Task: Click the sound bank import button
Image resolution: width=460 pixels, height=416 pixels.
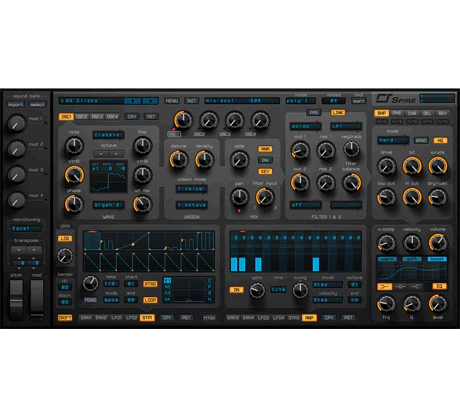Action: [15, 105]
